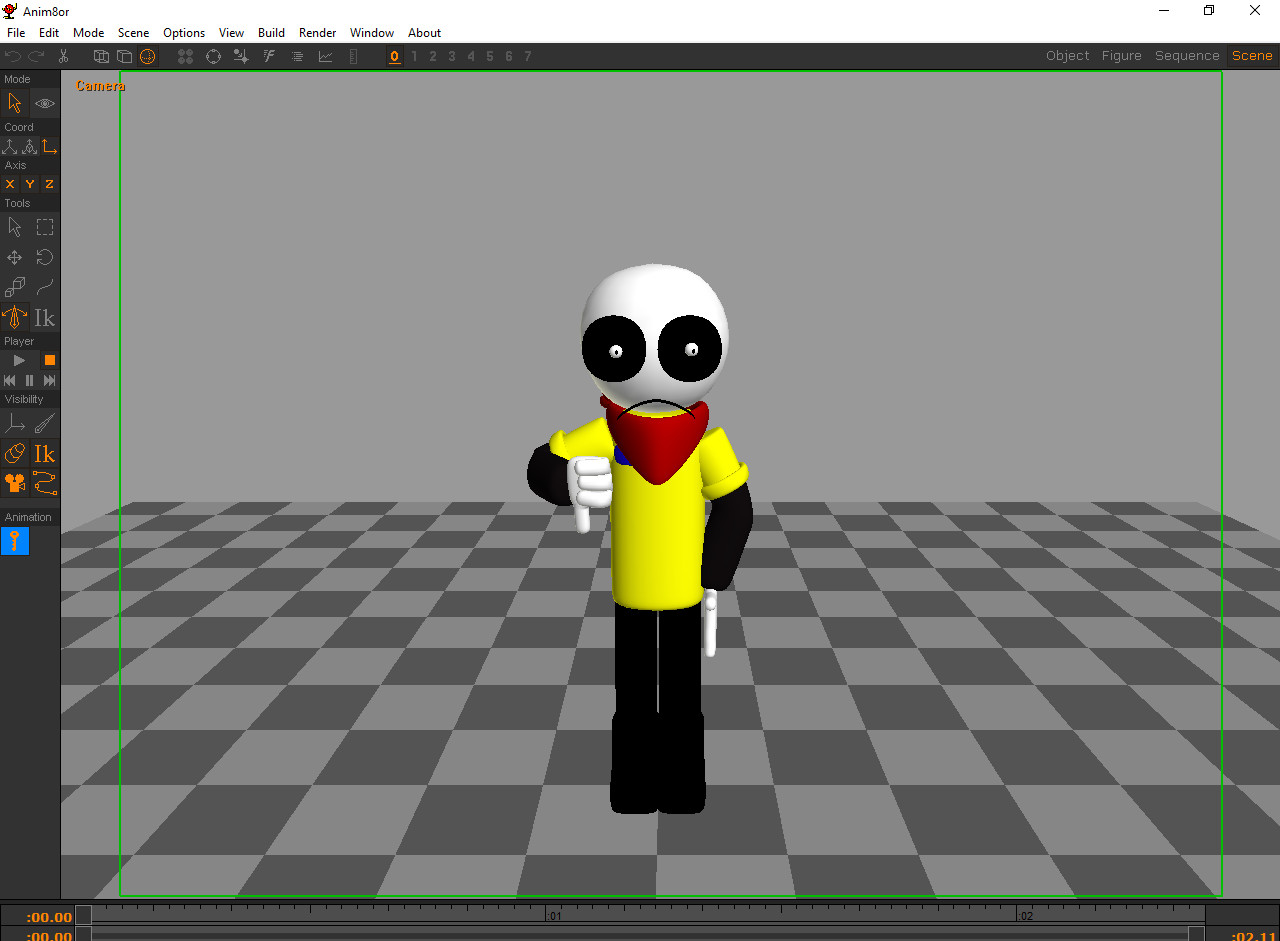The height and width of the screenshot is (941, 1280).
Task: Switch to Sequence mode
Action: [x=1186, y=55]
